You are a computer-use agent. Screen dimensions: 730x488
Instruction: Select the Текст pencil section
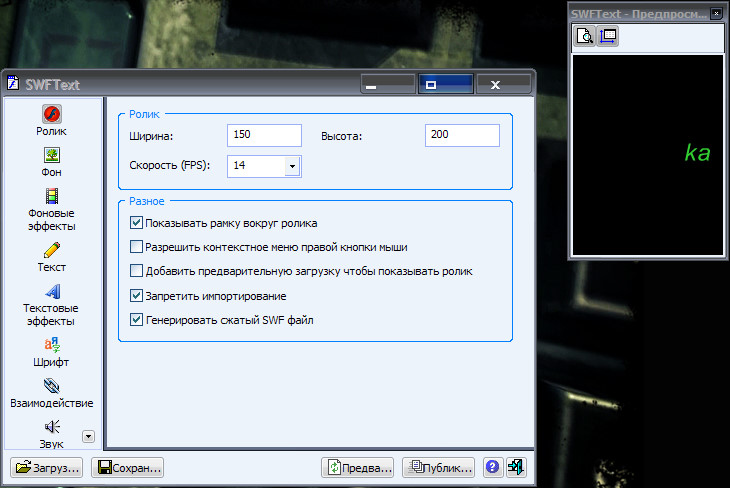click(51, 257)
